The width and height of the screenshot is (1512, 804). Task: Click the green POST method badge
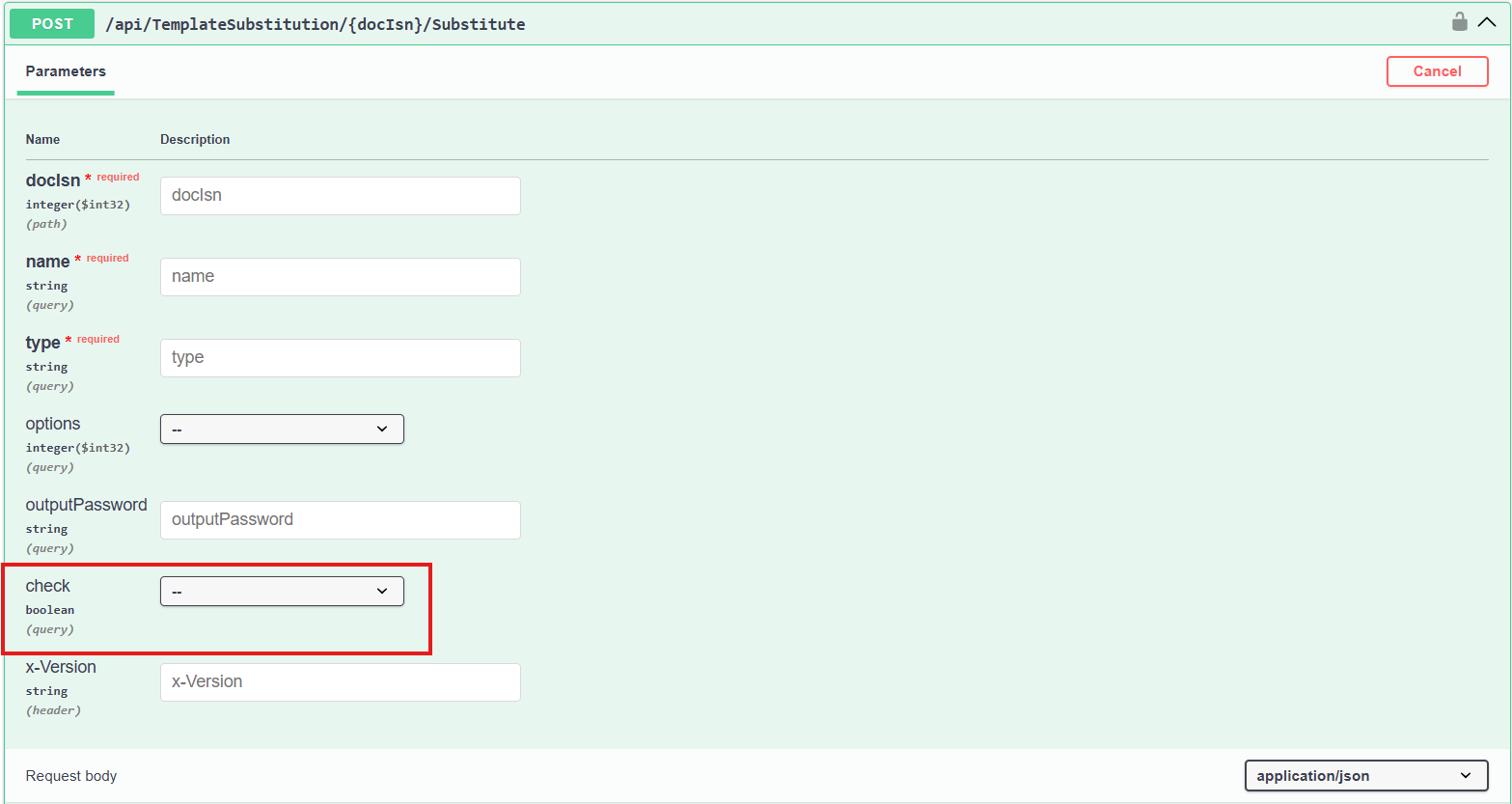(x=51, y=23)
